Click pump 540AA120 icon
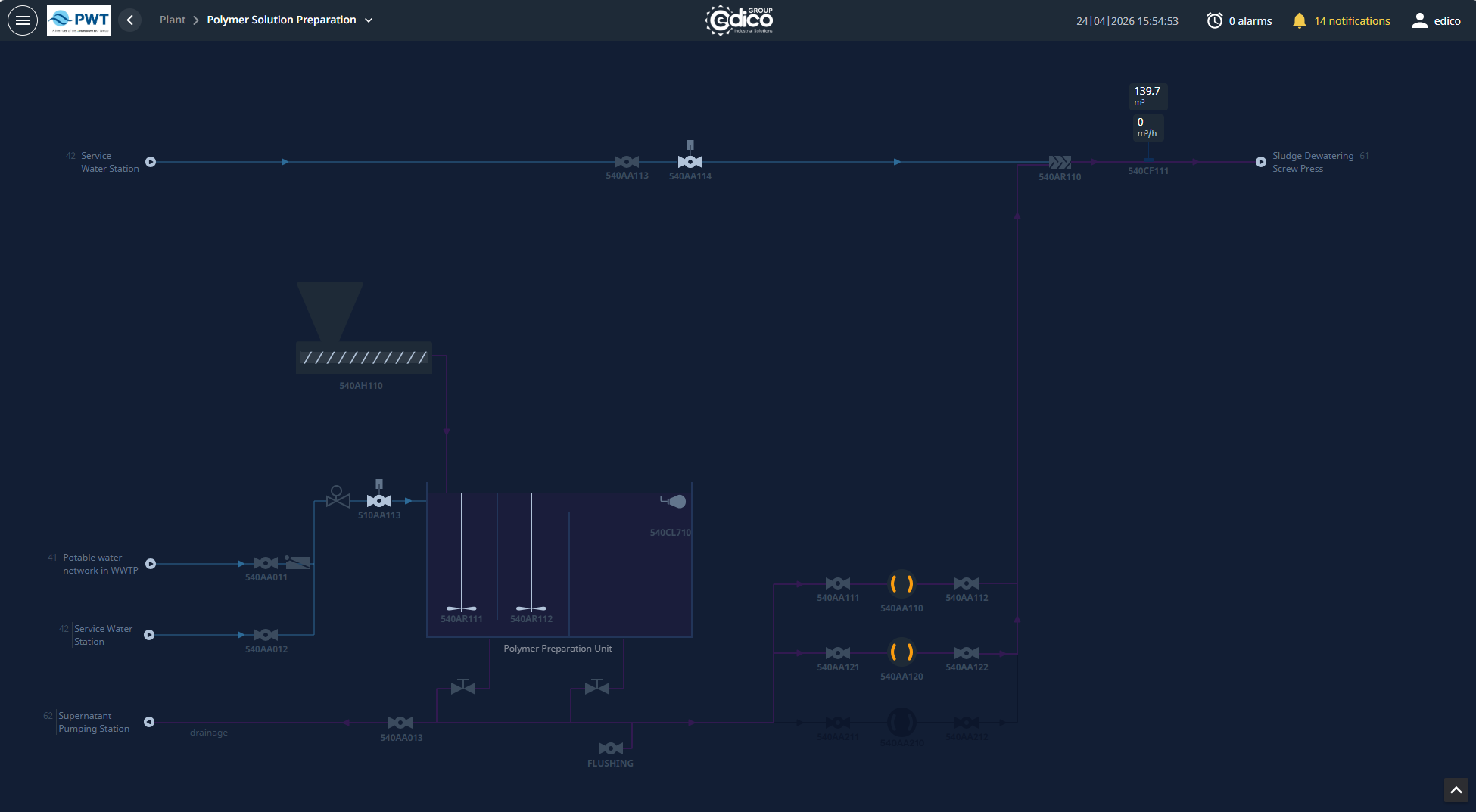 tap(901, 652)
